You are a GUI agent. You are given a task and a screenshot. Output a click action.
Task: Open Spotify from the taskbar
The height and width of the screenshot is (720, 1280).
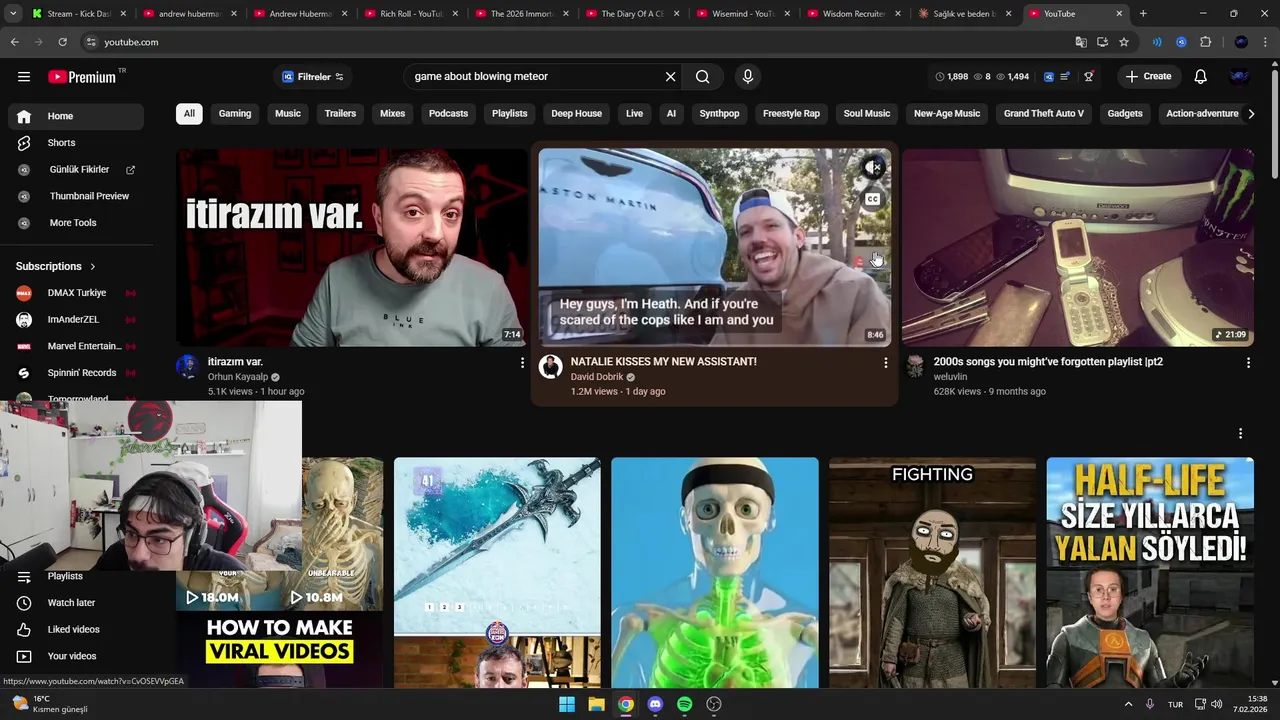coord(684,704)
